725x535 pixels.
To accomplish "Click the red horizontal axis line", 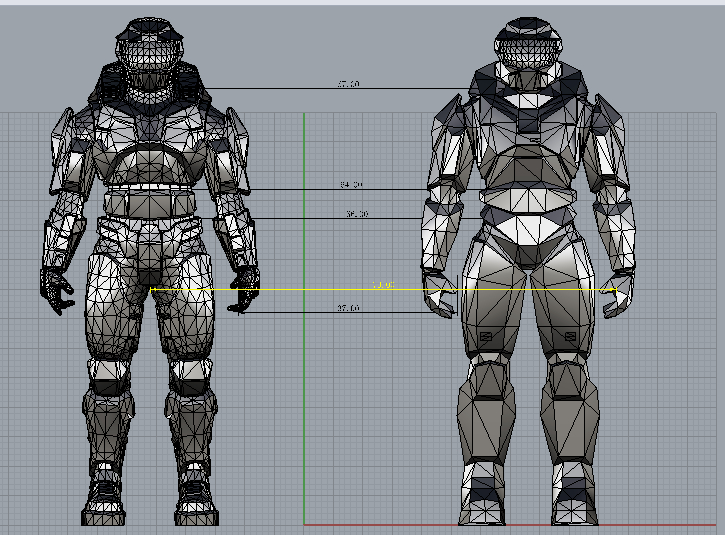I will [x=509, y=525].
